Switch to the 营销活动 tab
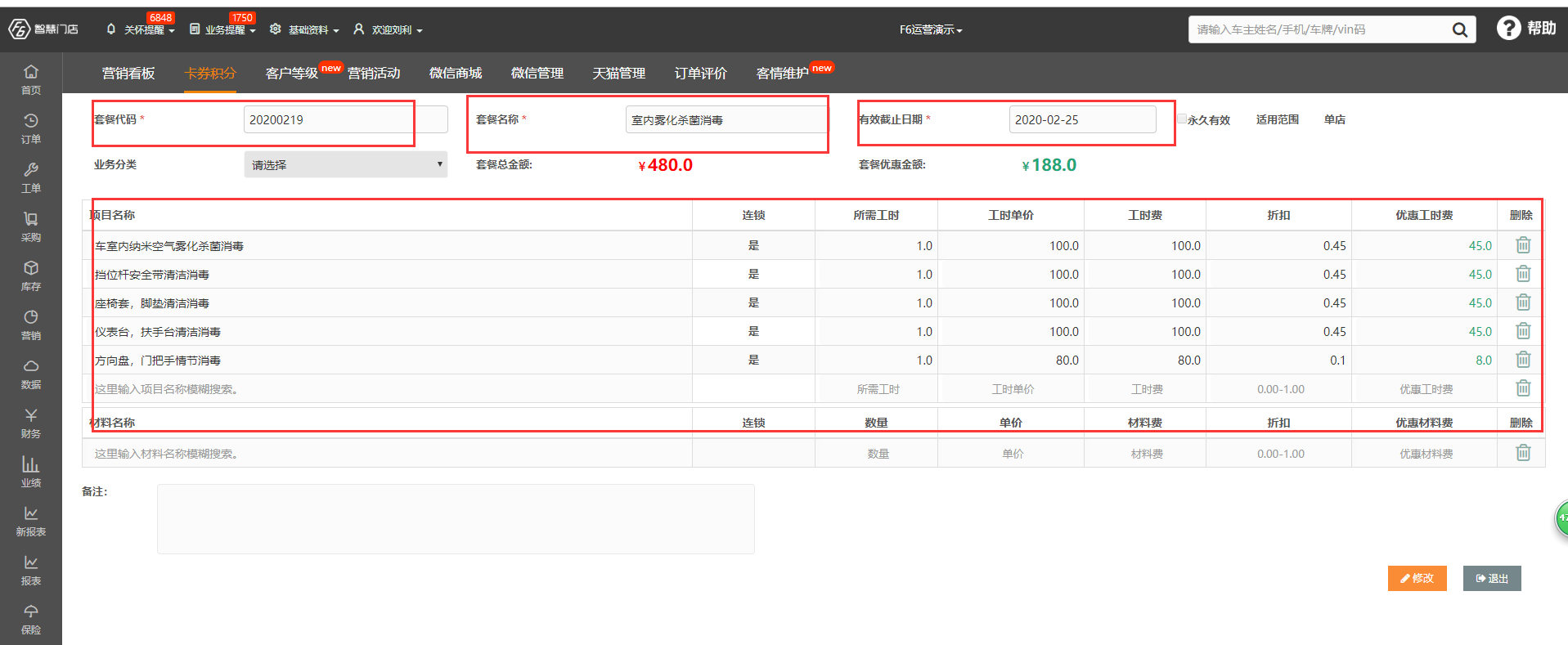The height and width of the screenshot is (645, 1568). click(x=374, y=74)
